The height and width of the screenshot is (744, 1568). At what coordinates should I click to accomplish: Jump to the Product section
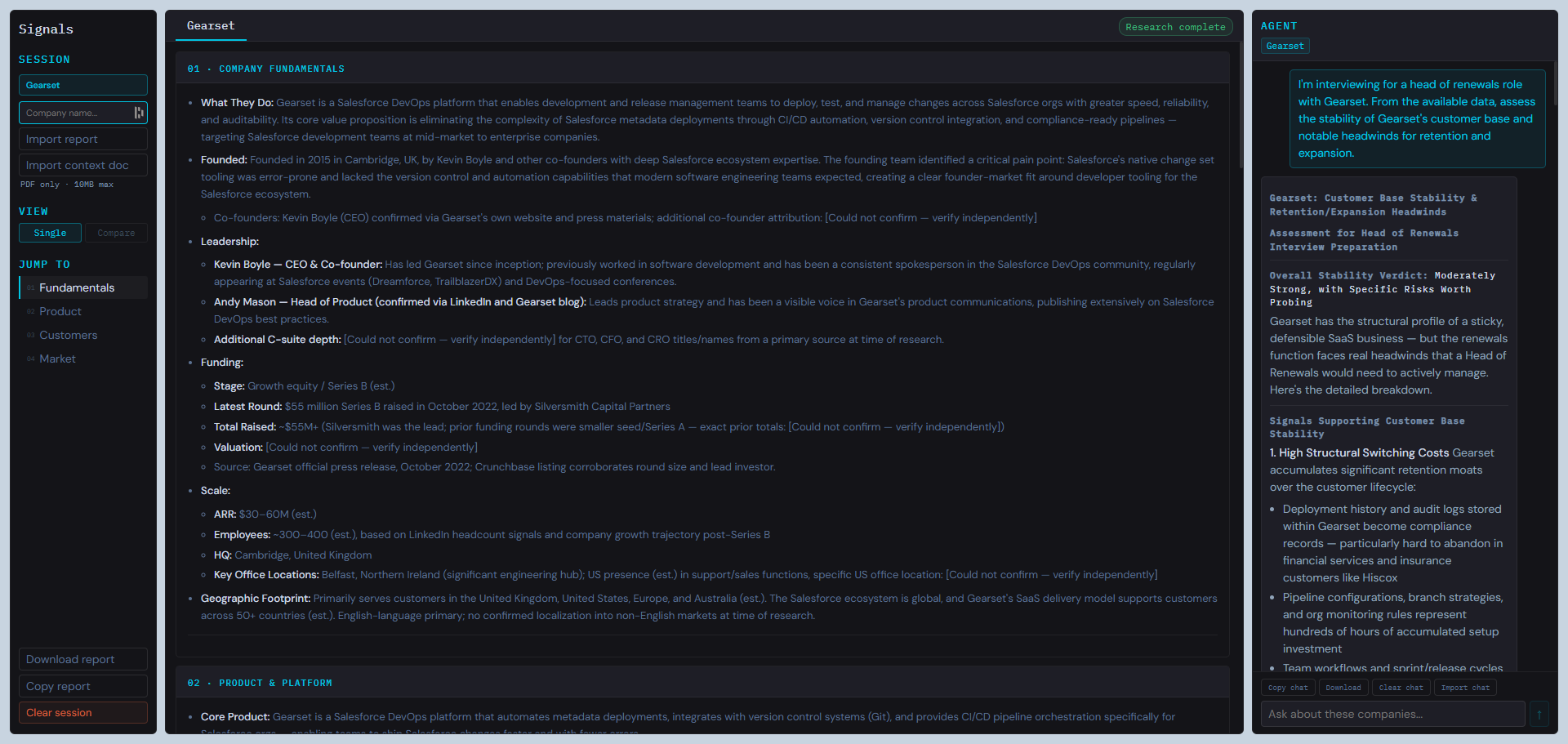coord(83,311)
